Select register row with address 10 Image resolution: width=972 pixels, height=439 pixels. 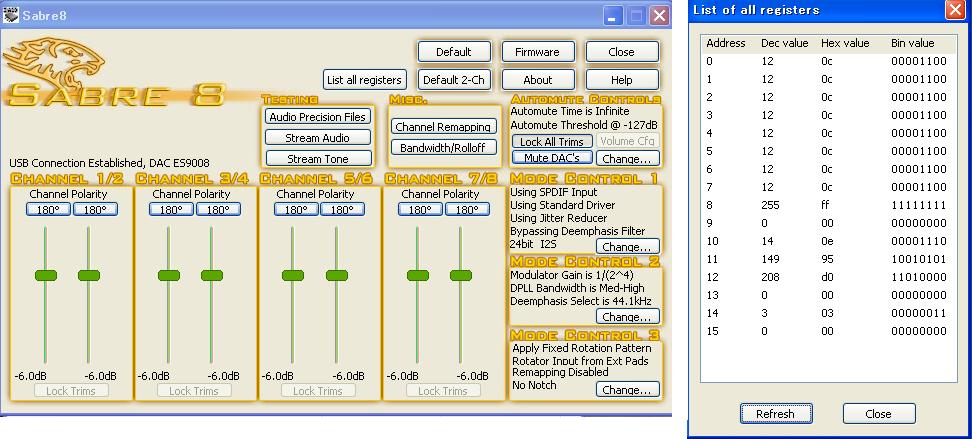tap(829, 241)
